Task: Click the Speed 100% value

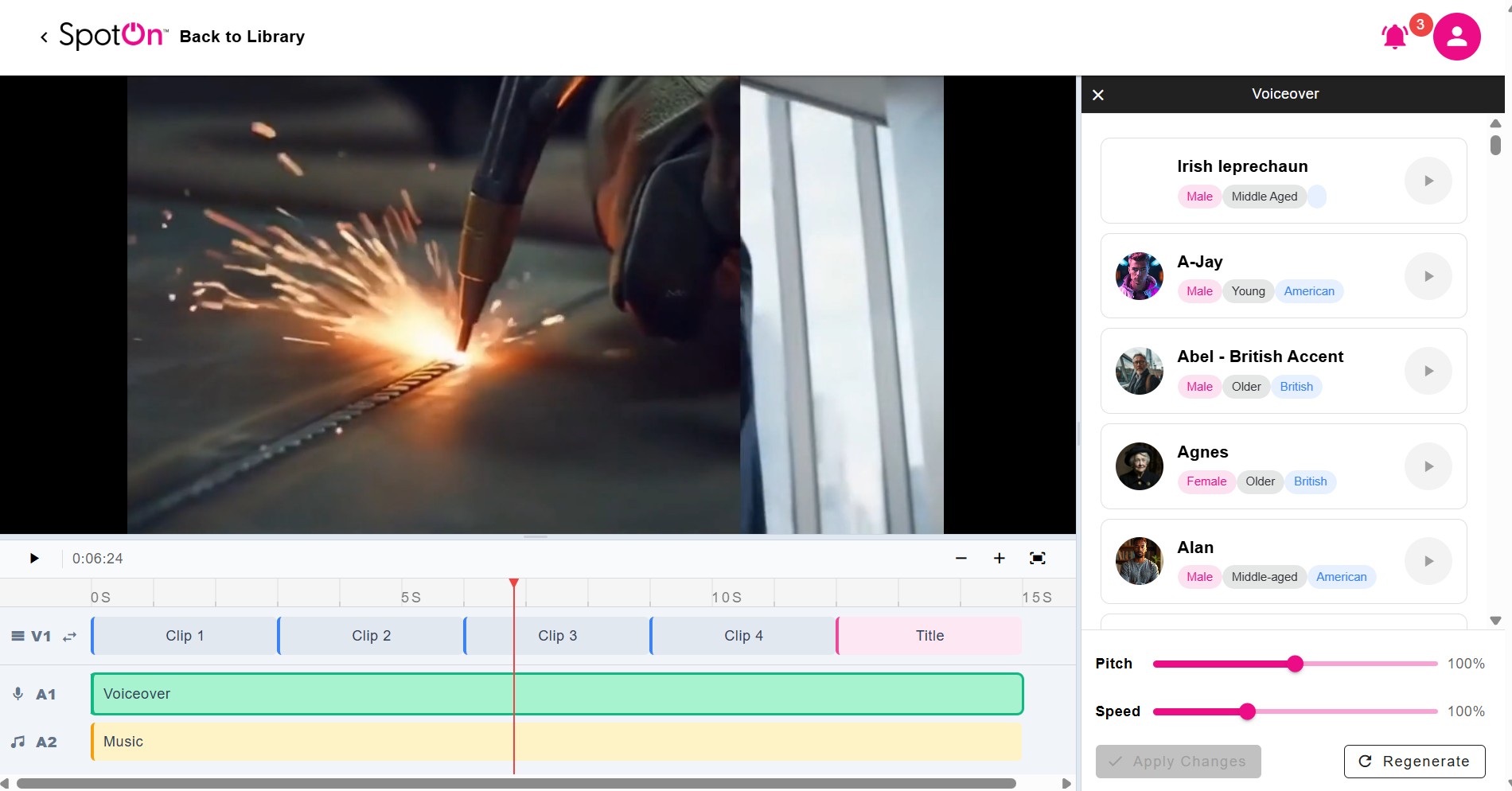Action: click(x=1466, y=711)
